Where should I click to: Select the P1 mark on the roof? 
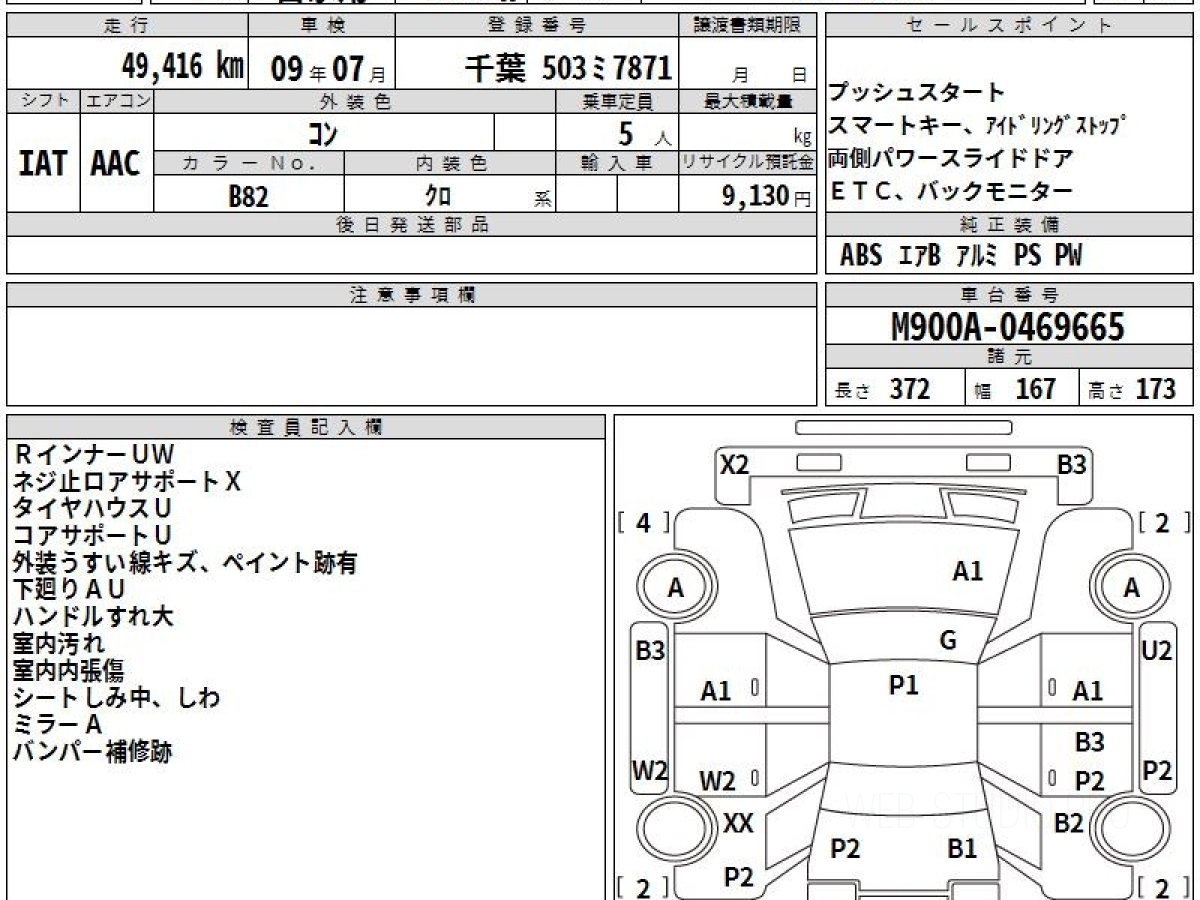coord(904,685)
